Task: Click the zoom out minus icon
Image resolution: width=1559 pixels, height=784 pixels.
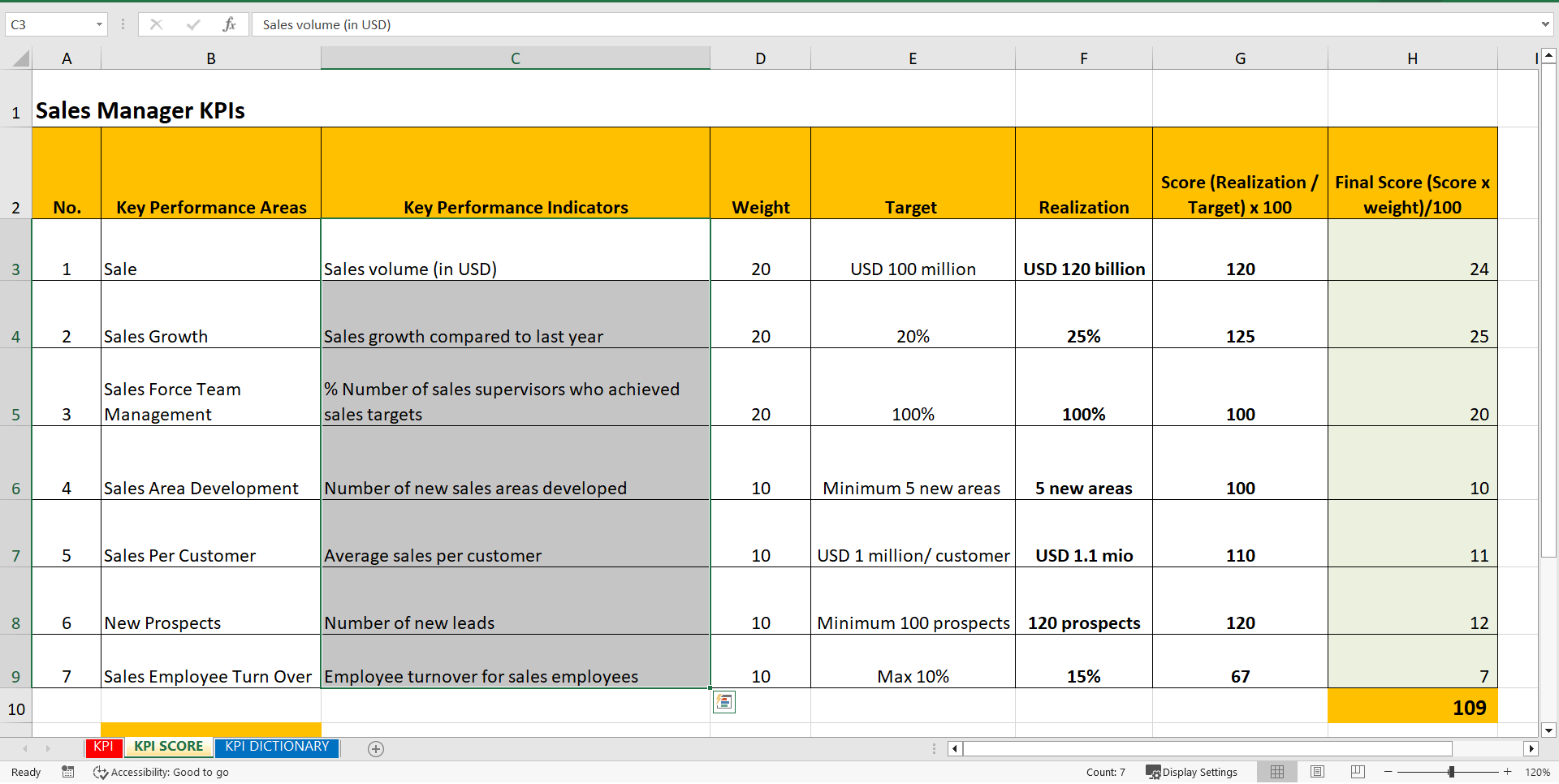Action: click(x=1388, y=772)
